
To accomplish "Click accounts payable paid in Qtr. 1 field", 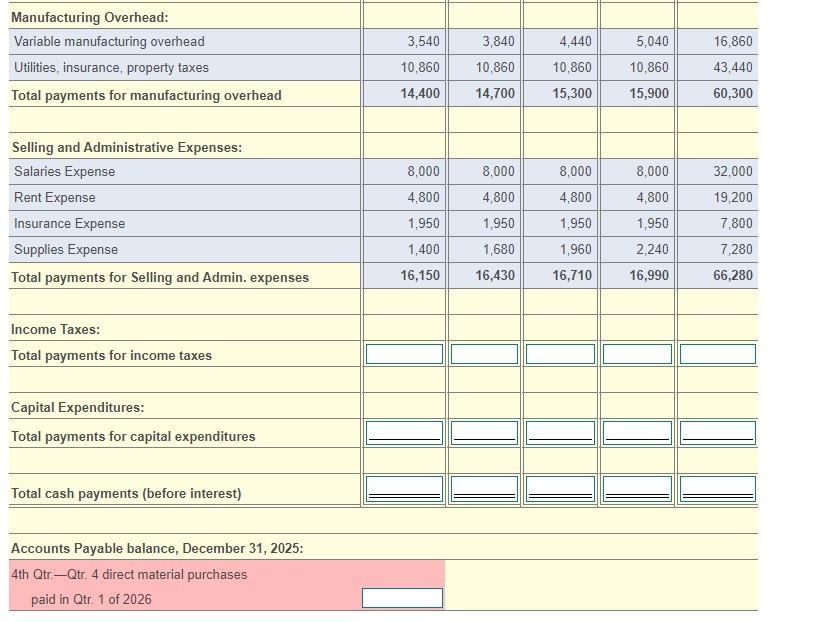I will tap(402, 598).
